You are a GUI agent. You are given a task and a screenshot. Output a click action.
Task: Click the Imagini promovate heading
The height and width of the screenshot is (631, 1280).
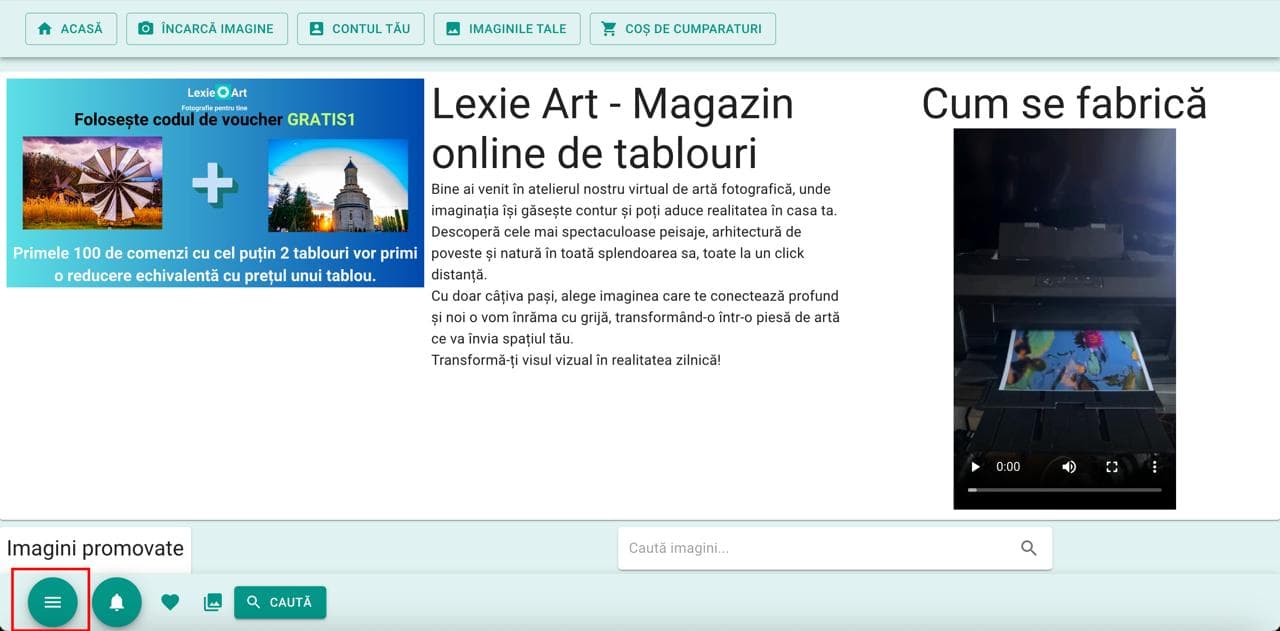[x=95, y=548]
